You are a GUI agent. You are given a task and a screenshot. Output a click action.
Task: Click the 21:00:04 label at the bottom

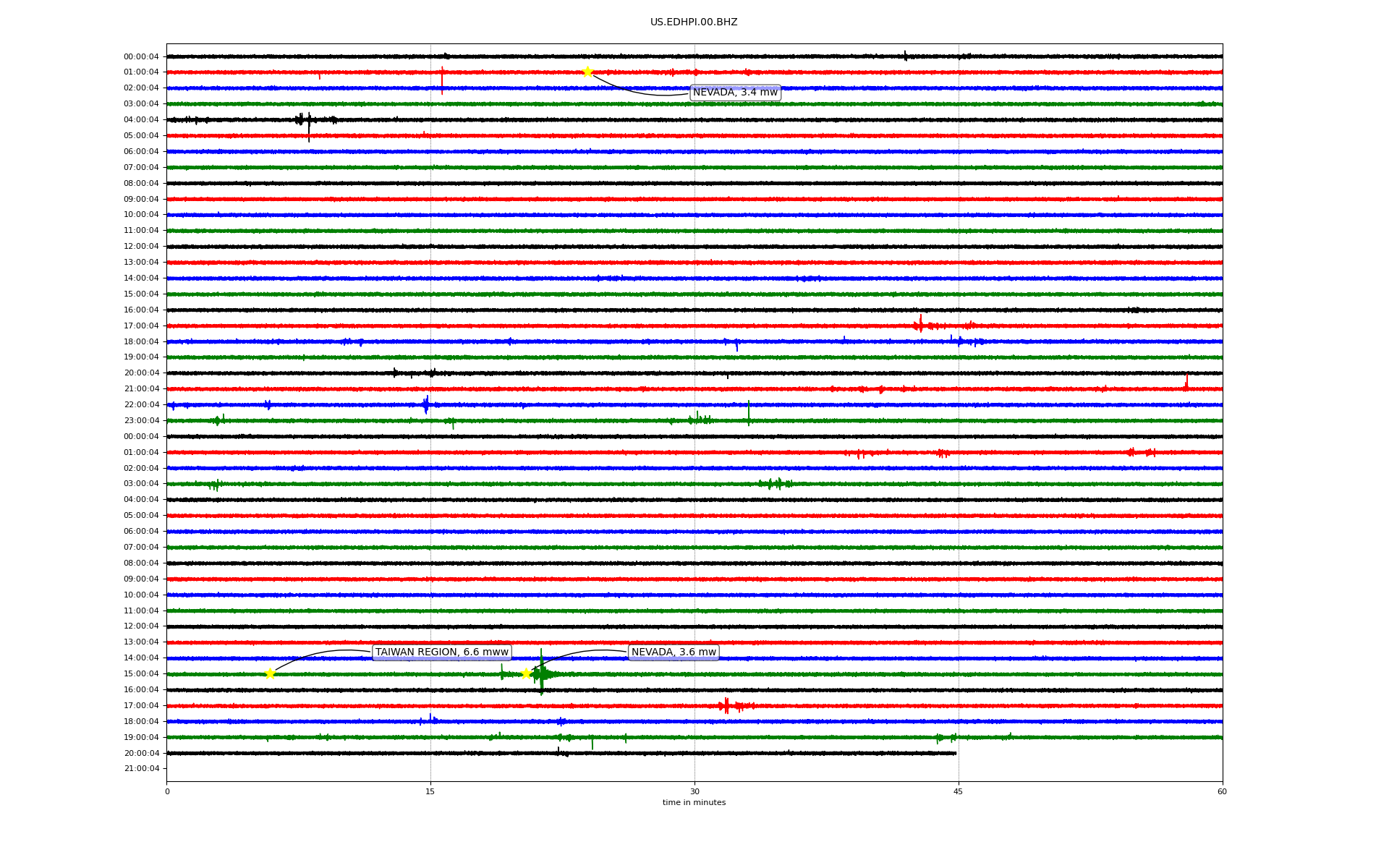(x=141, y=768)
